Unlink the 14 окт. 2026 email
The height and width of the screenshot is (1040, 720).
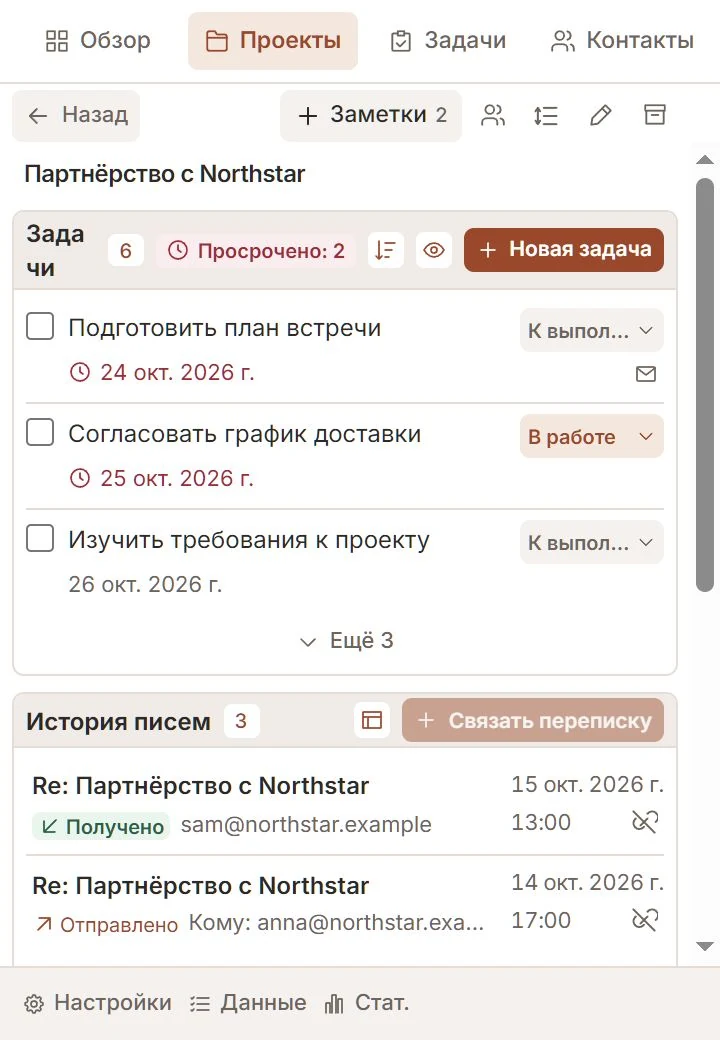645,920
